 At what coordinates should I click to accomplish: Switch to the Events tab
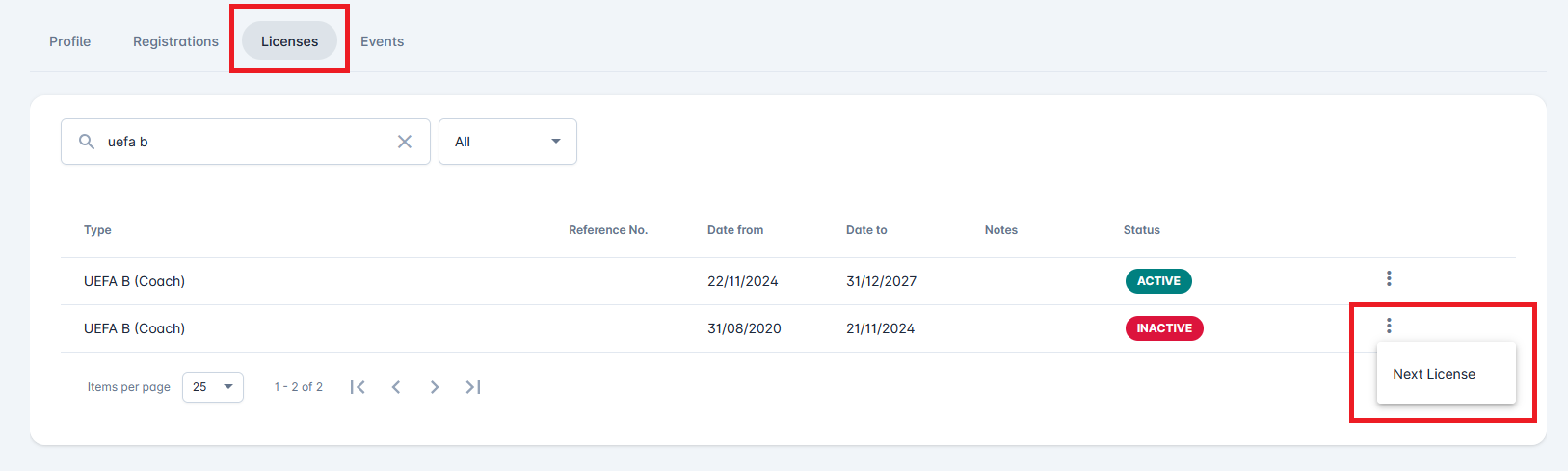[x=382, y=41]
